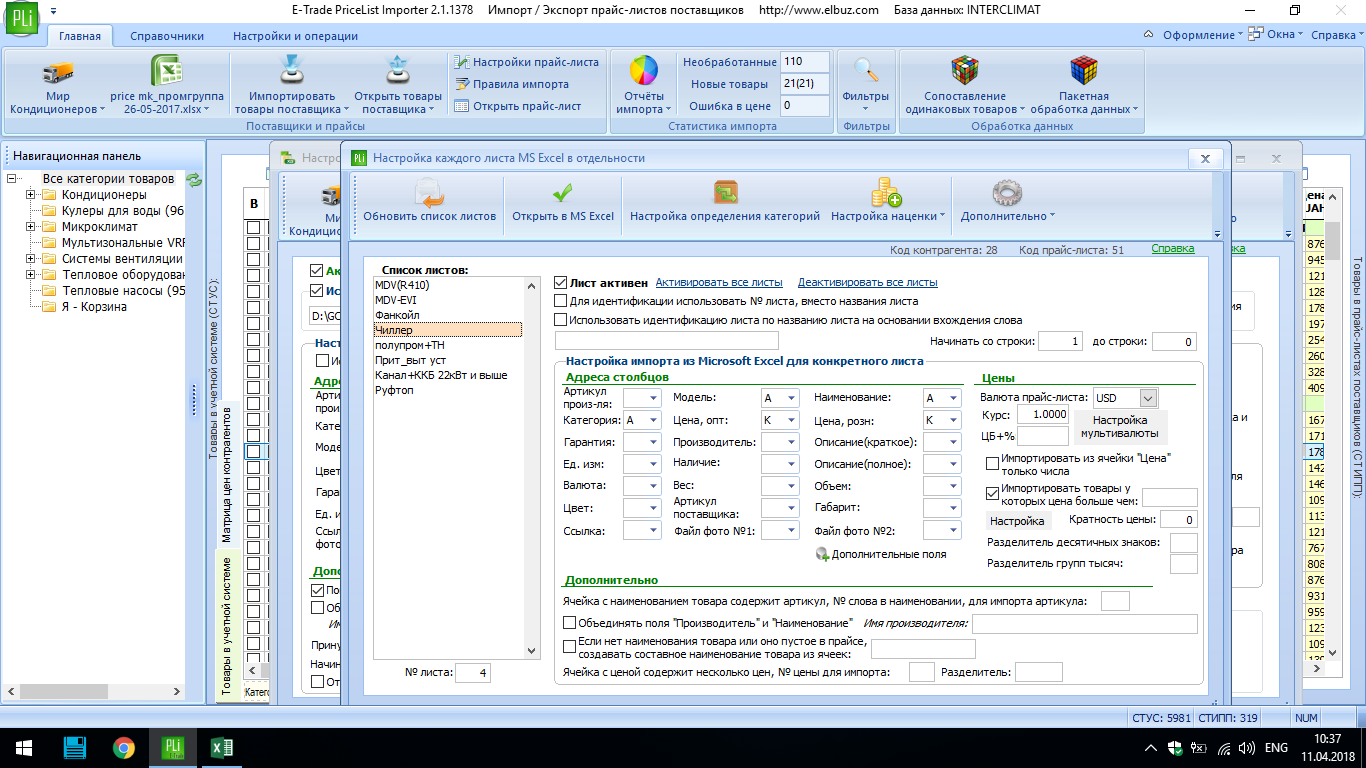Select Микроклимат category in tree

98,227
